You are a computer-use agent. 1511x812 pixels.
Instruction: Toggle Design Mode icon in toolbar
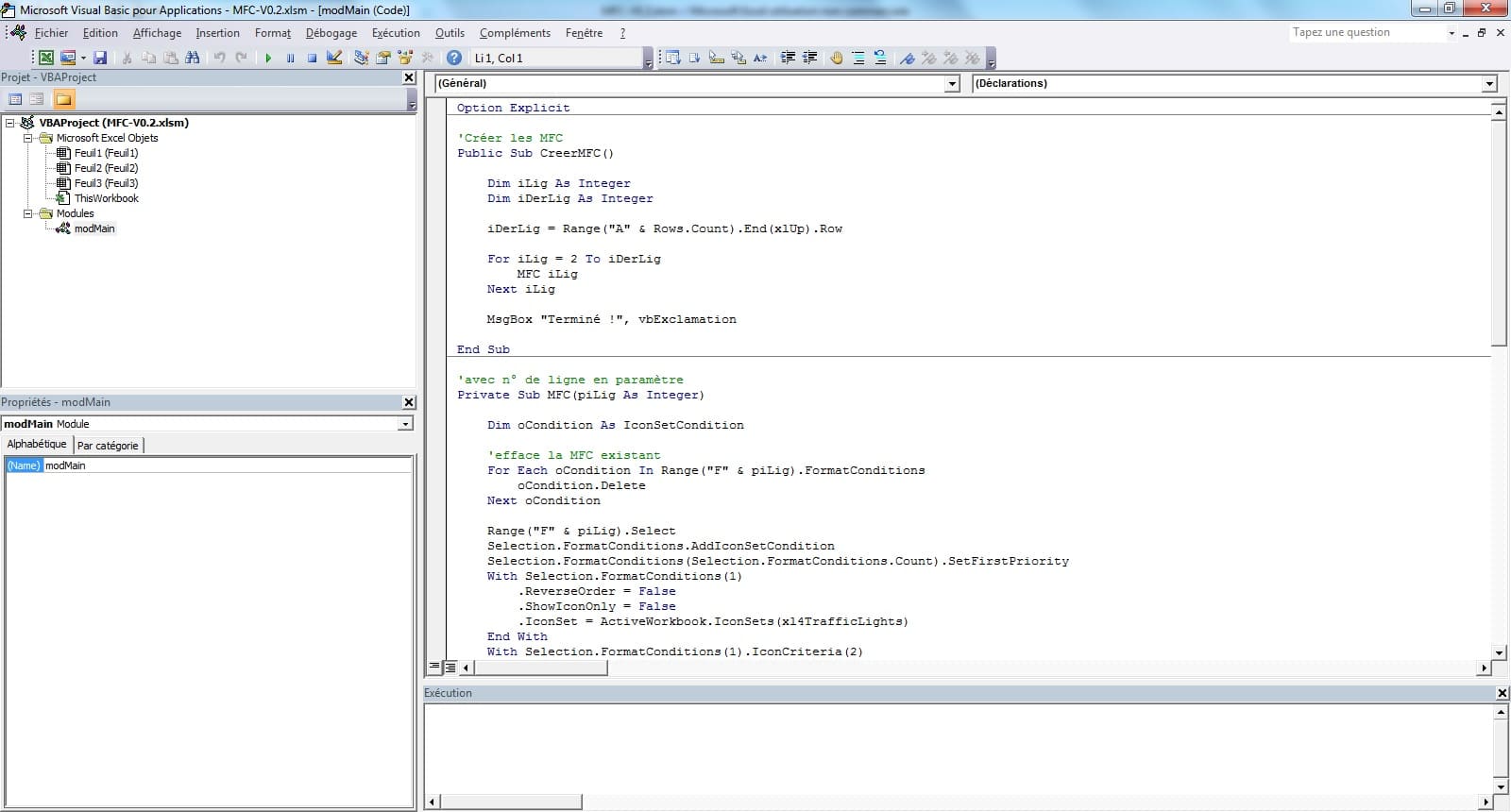coord(334,59)
